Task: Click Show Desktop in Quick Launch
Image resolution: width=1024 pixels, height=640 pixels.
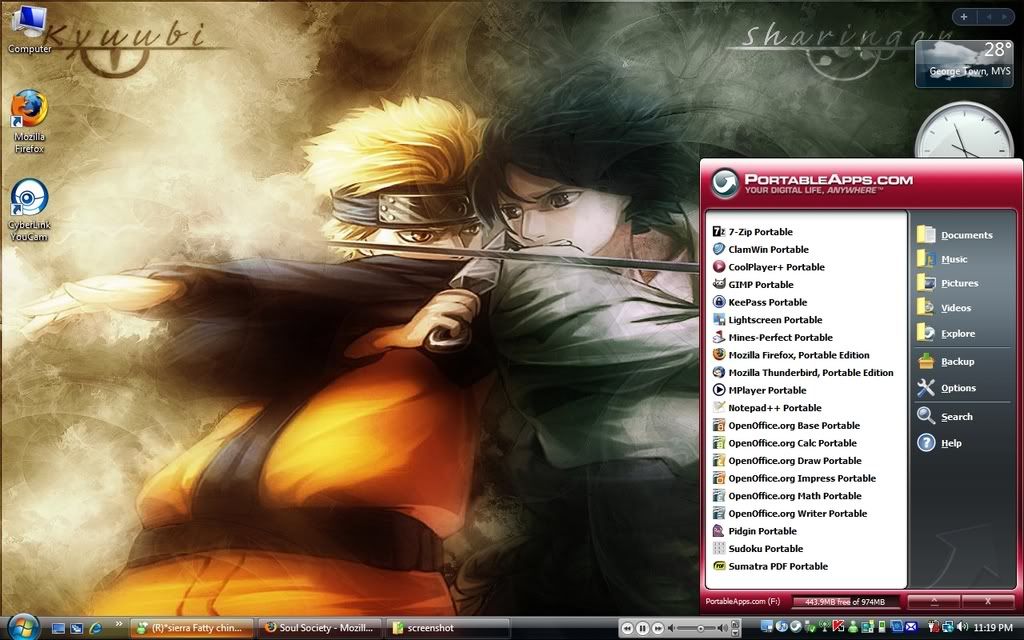Action: tap(58, 628)
